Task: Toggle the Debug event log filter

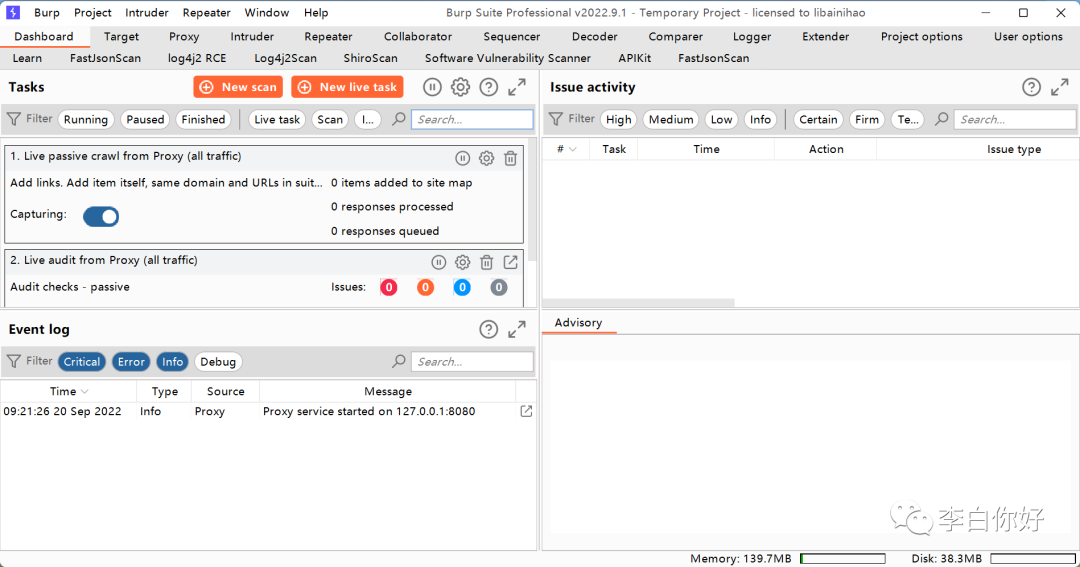Action: click(218, 362)
